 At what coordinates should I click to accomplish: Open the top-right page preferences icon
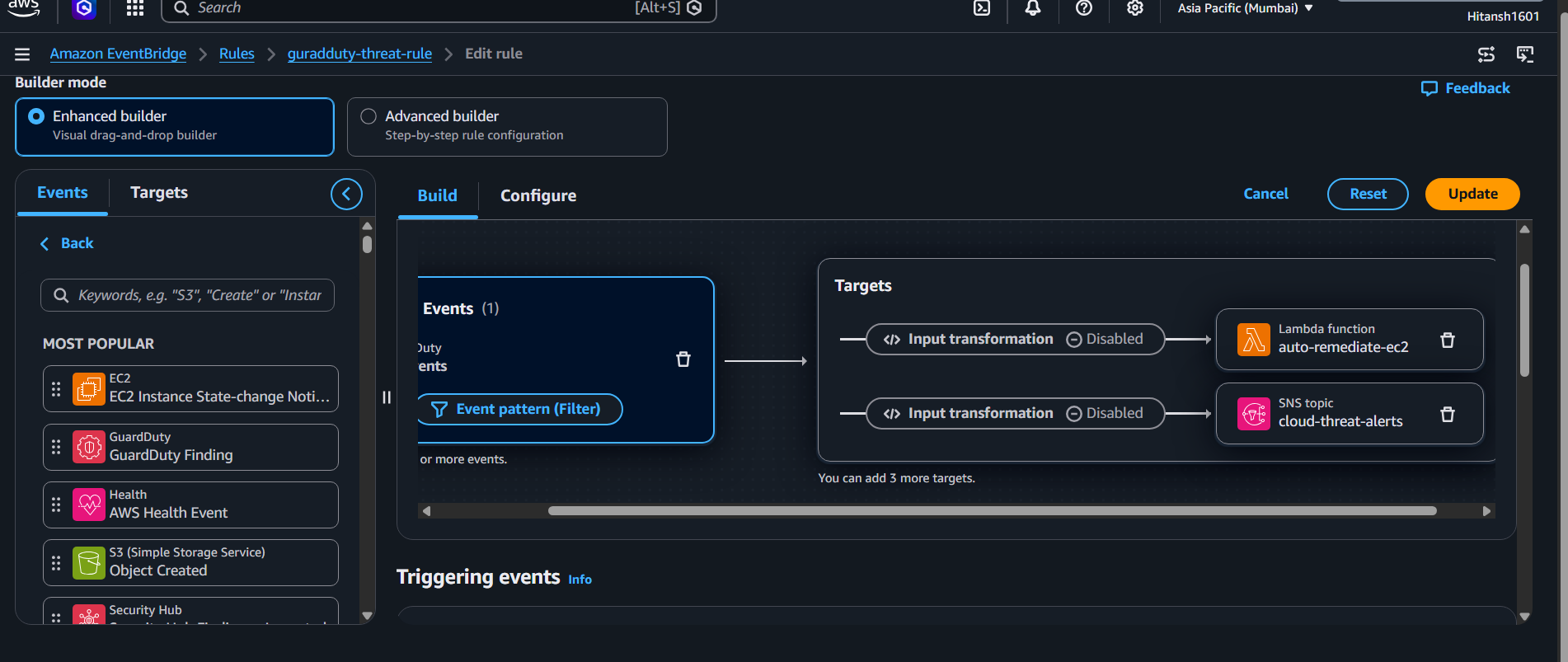tap(1486, 54)
